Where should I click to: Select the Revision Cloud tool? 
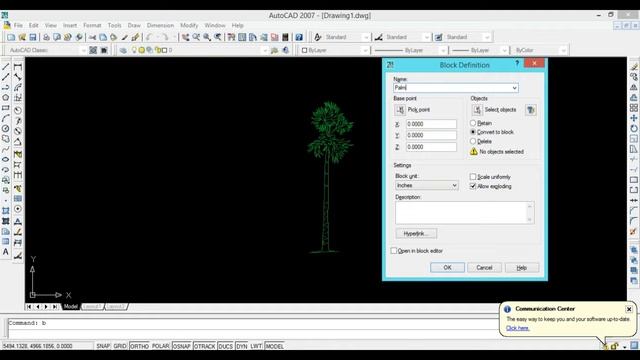pyautogui.click(x=6, y=139)
